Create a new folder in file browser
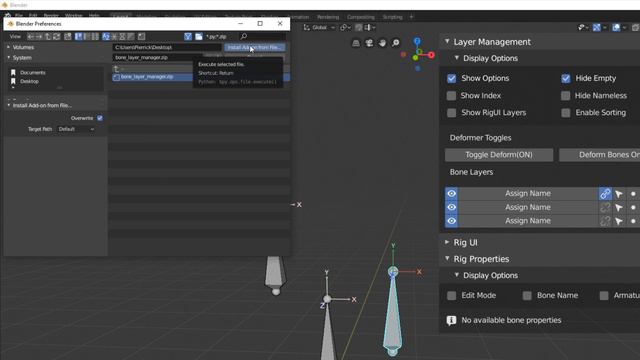640x360 pixels. (x=68, y=37)
